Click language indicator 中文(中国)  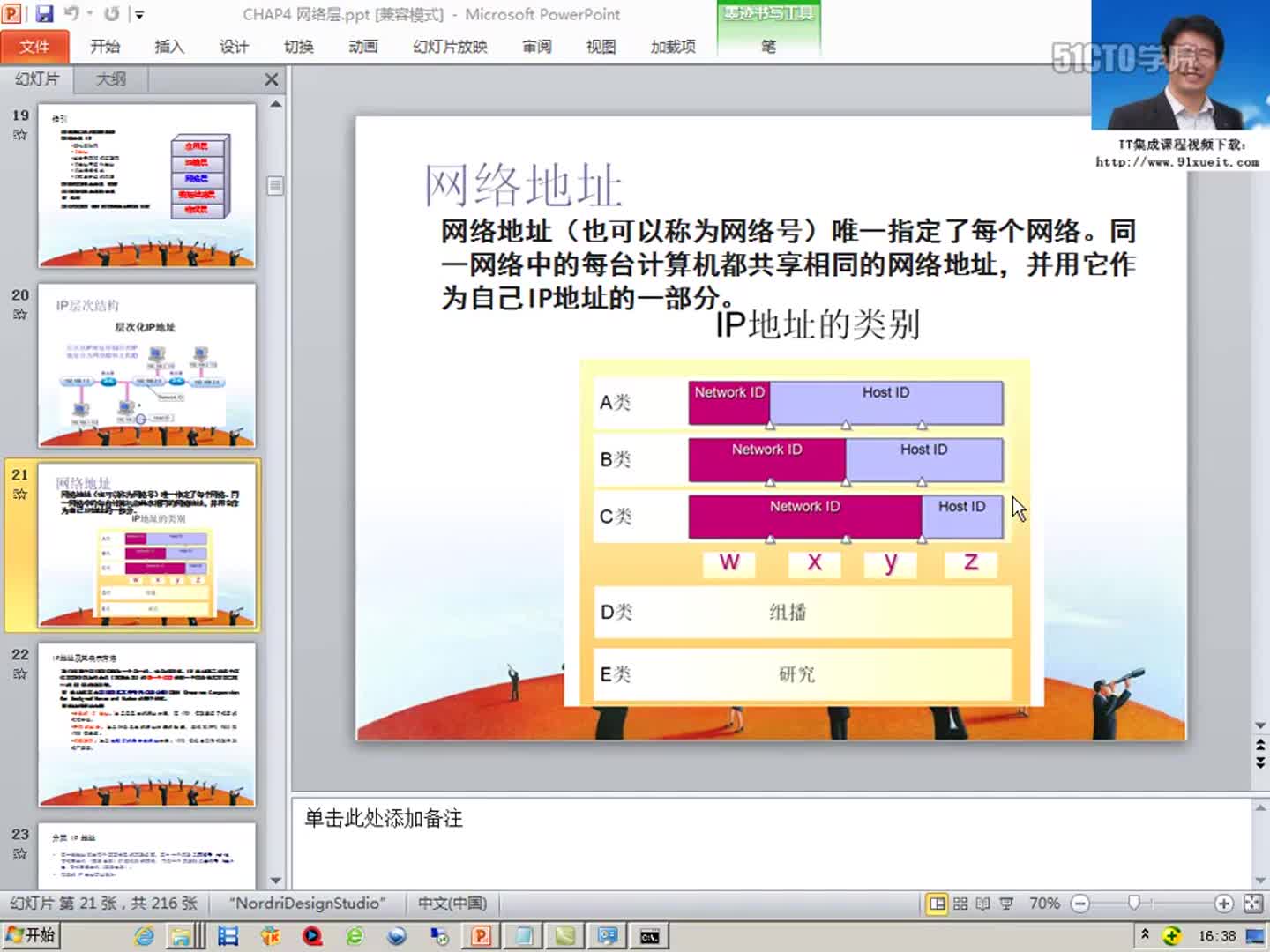(x=452, y=904)
